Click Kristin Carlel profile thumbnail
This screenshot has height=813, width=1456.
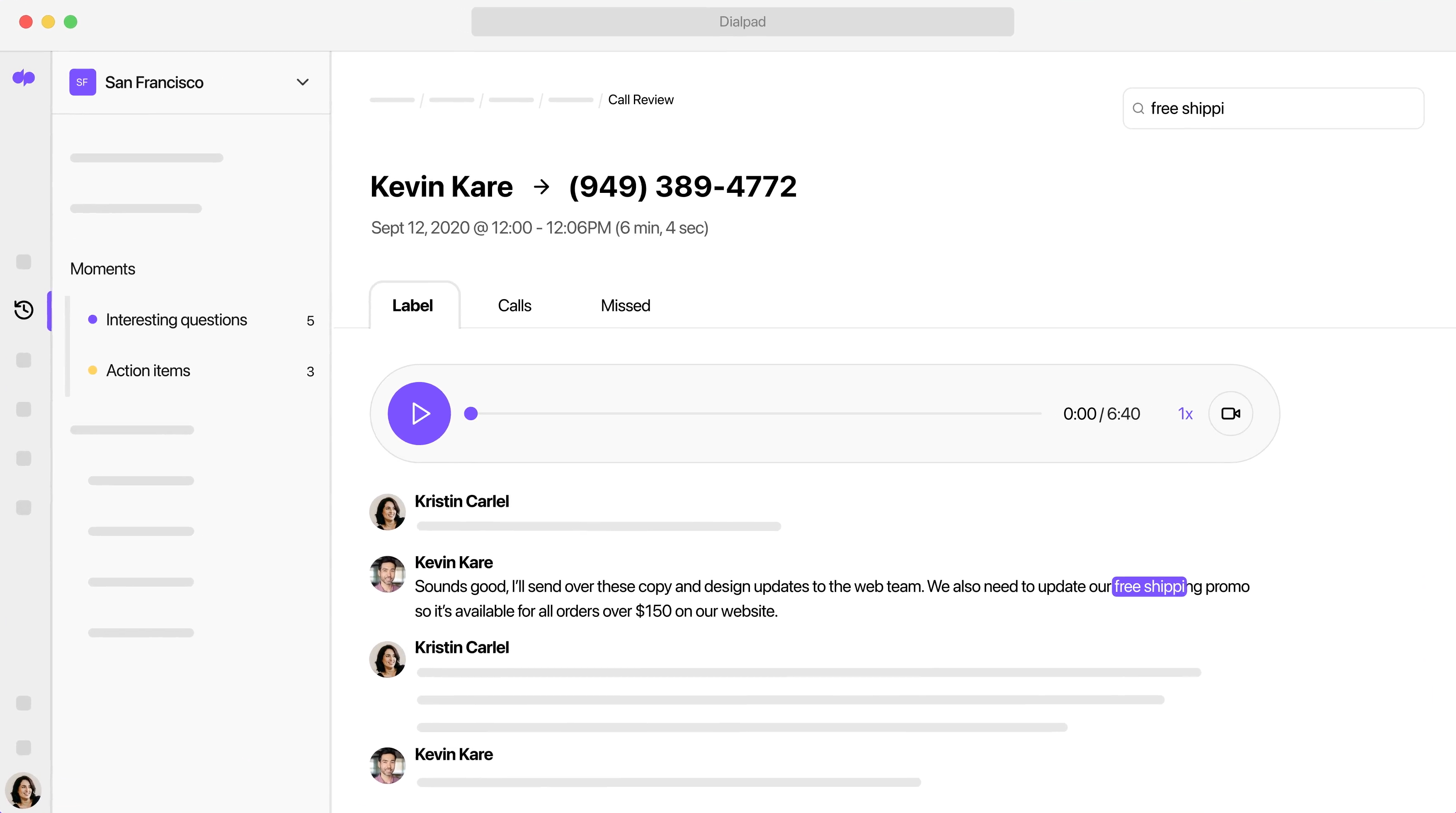pyautogui.click(x=388, y=511)
